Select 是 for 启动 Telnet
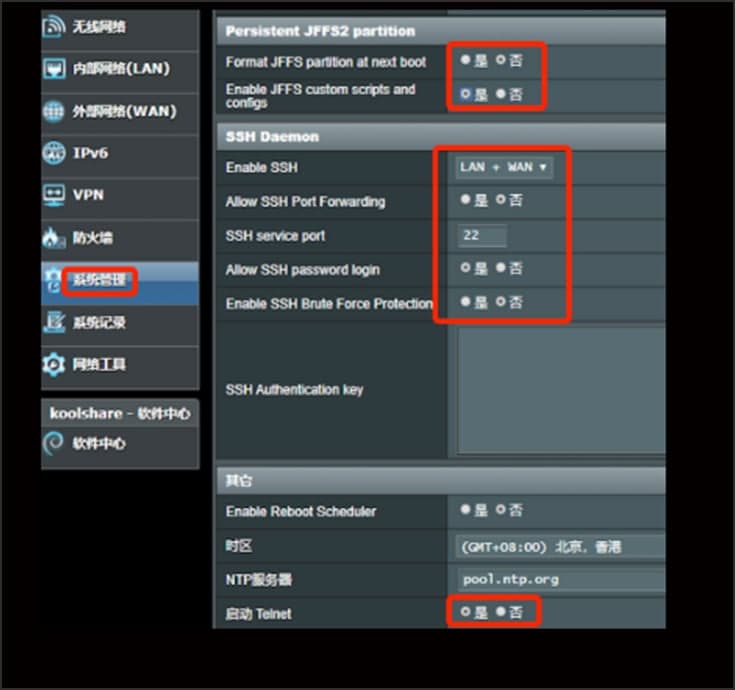This screenshot has height=690, width=735. pyautogui.click(x=465, y=612)
